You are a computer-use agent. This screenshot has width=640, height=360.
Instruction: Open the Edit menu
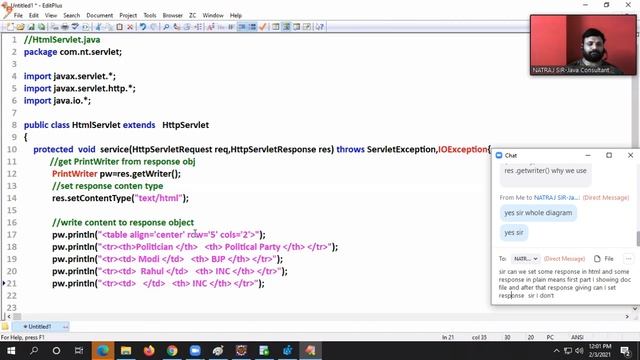(x=34, y=16)
